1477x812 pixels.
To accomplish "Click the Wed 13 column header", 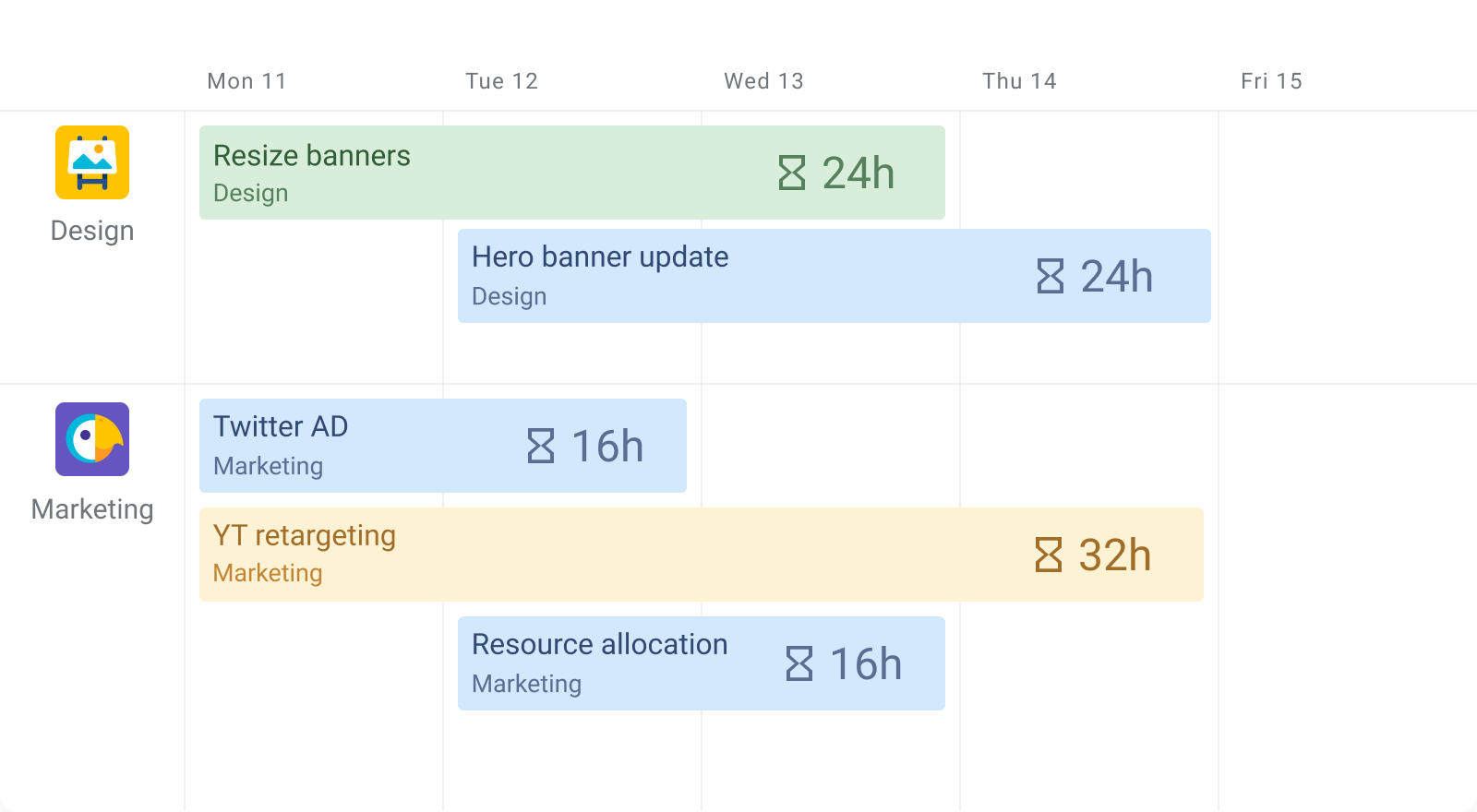I will point(763,81).
